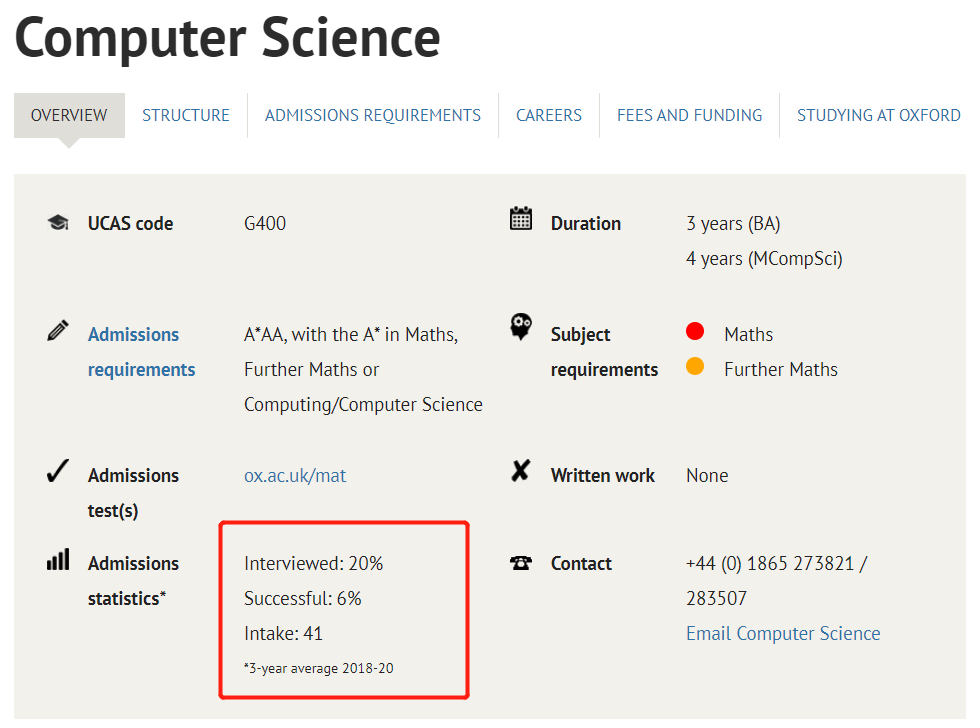Click the Contact label
980x728 pixels.
click(581, 564)
